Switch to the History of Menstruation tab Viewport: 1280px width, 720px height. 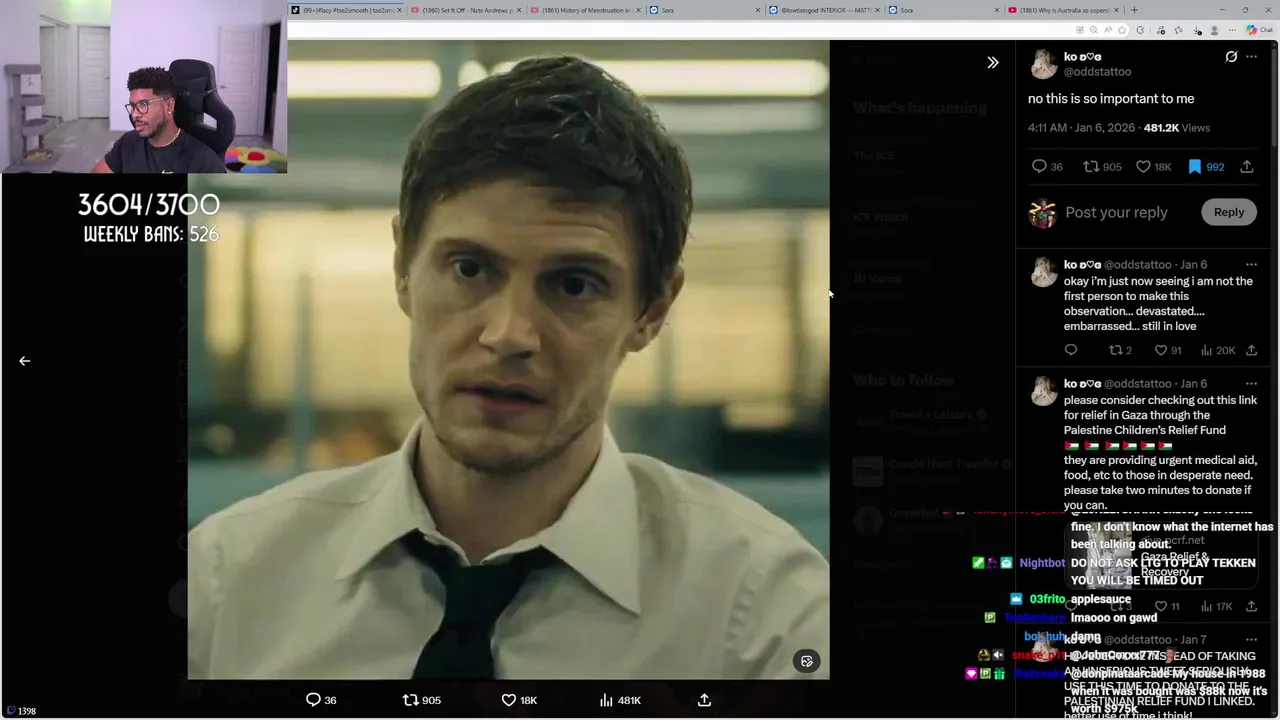click(x=585, y=10)
